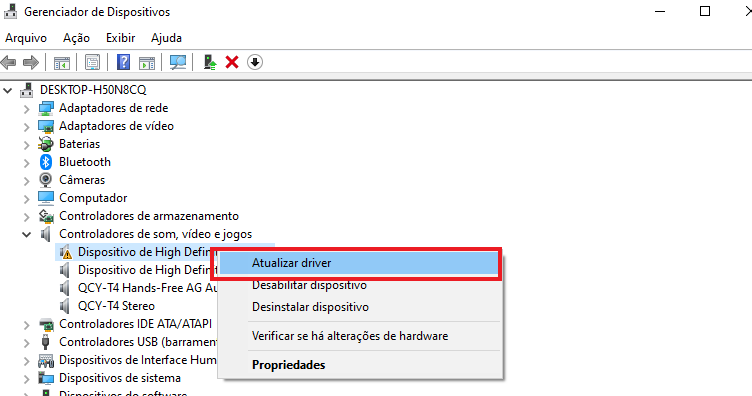Click the warning speaker icon of first High Definition device
The width and height of the screenshot is (752, 396).
[65, 252]
